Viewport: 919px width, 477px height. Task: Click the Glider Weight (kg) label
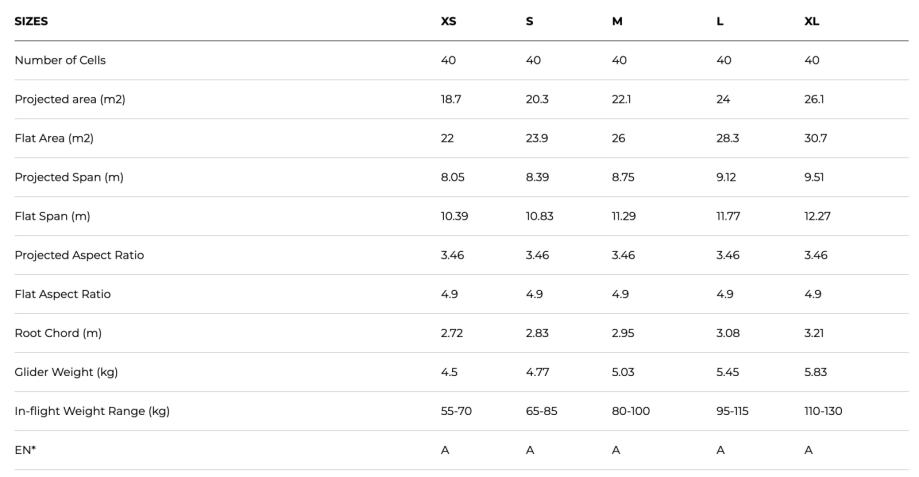66,372
